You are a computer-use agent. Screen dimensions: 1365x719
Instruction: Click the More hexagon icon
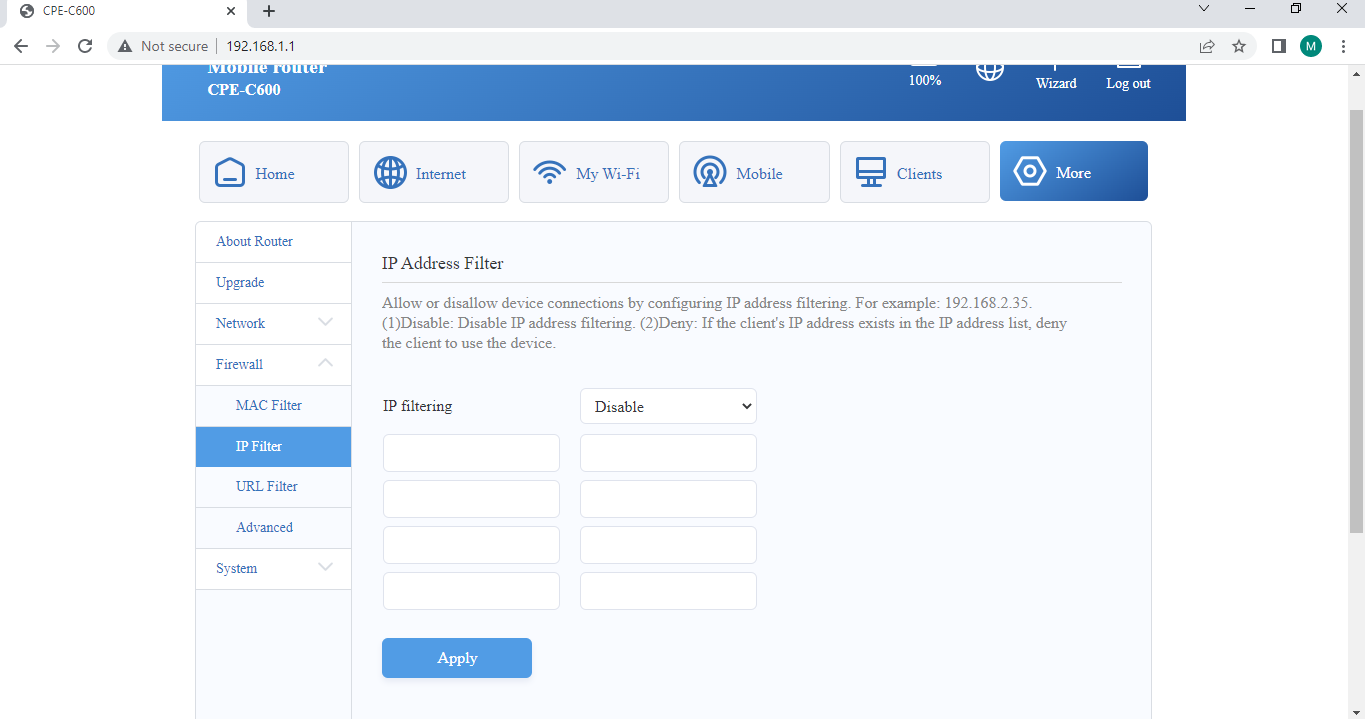click(1030, 172)
